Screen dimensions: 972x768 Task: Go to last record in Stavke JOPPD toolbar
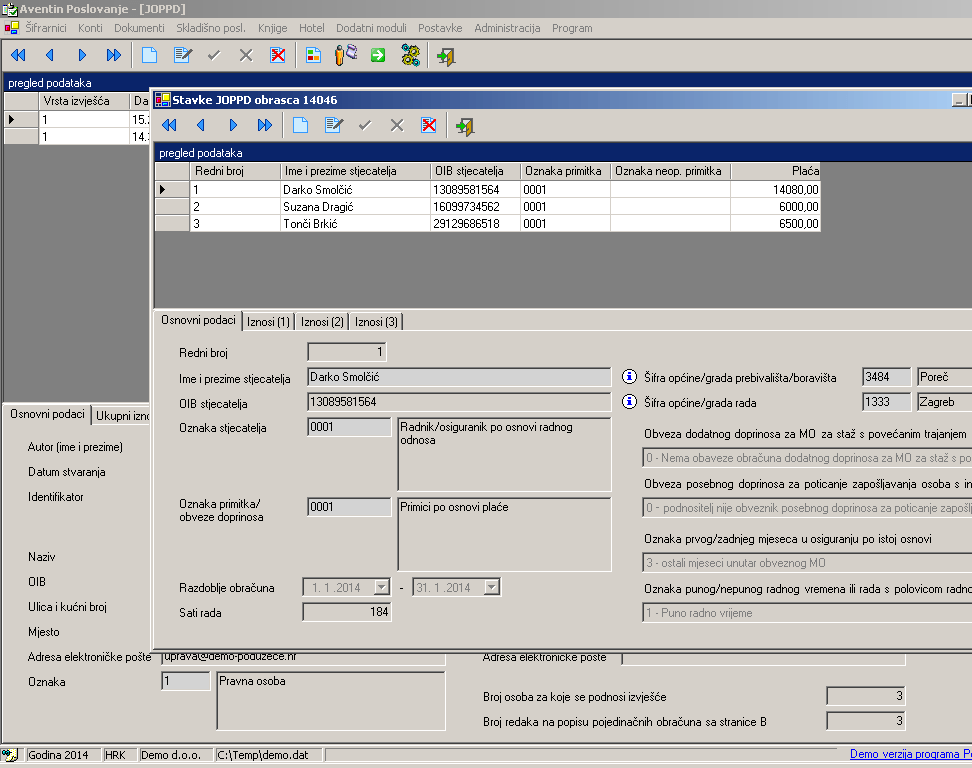click(x=265, y=125)
